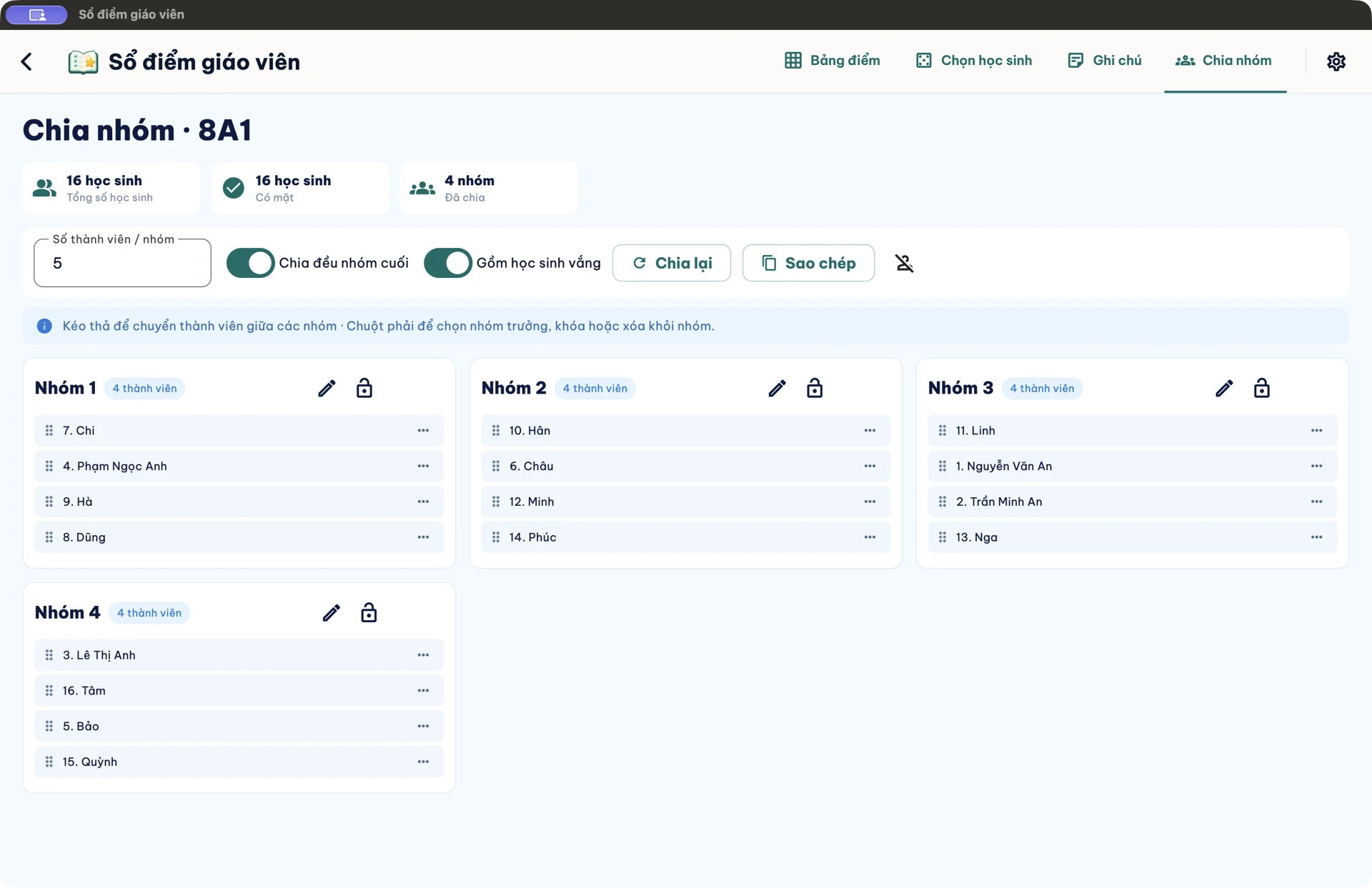
Task: Click the Sao chép button
Action: tap(808, 263)
